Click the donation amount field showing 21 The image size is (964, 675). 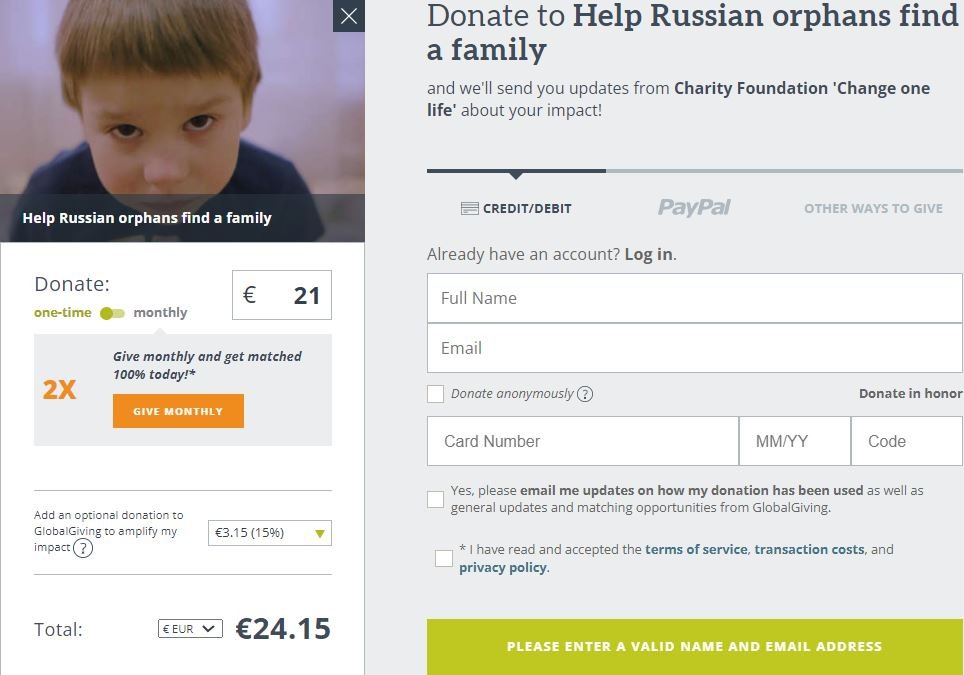[x=282, y=295]
